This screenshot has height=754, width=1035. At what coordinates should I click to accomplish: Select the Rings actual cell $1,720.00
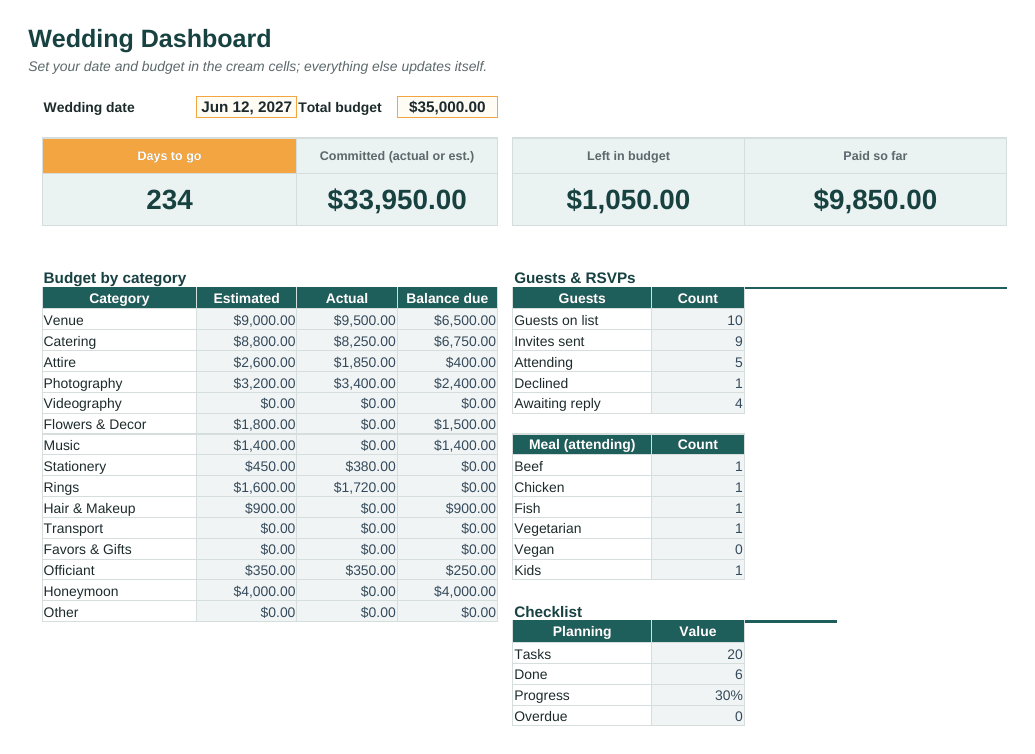(347, 487)
